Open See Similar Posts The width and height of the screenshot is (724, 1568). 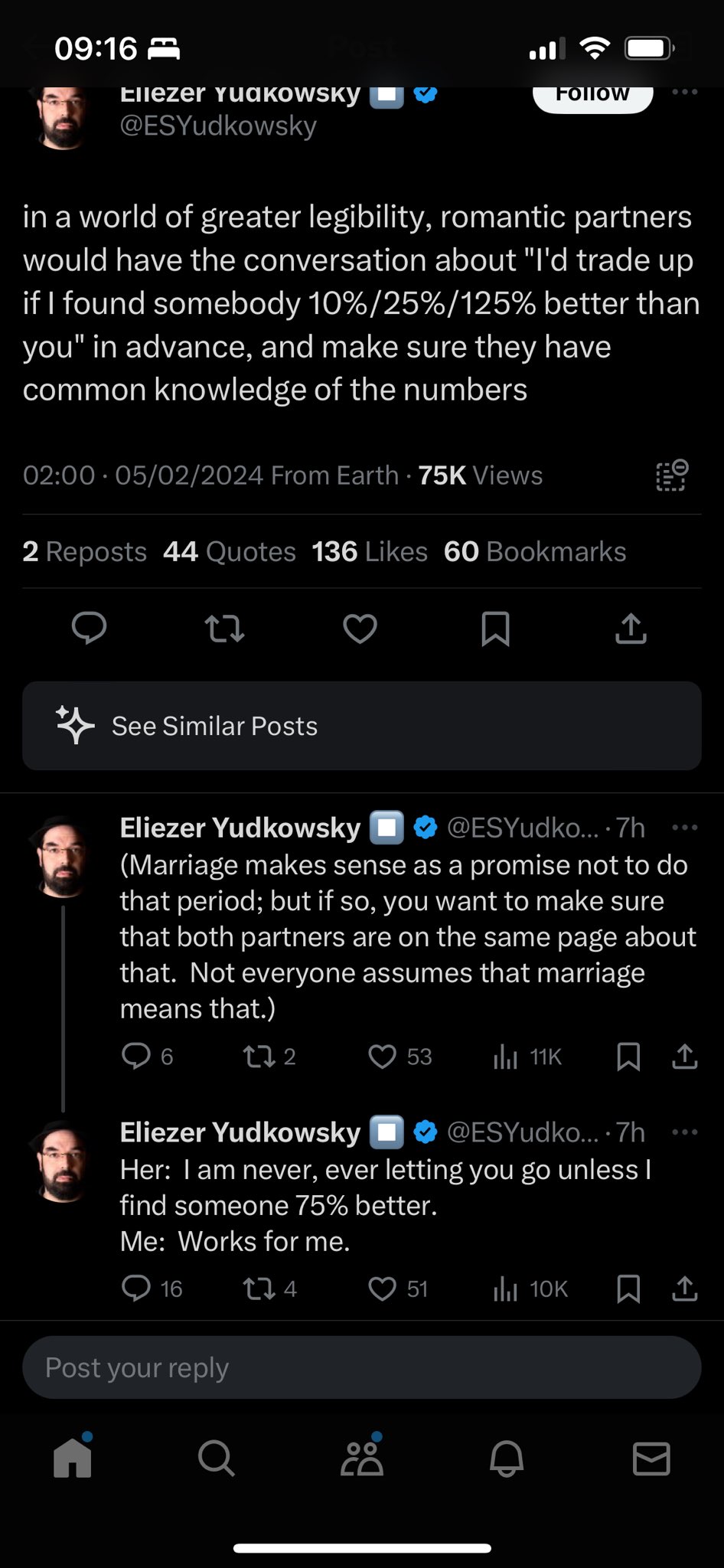pos(362,726)
